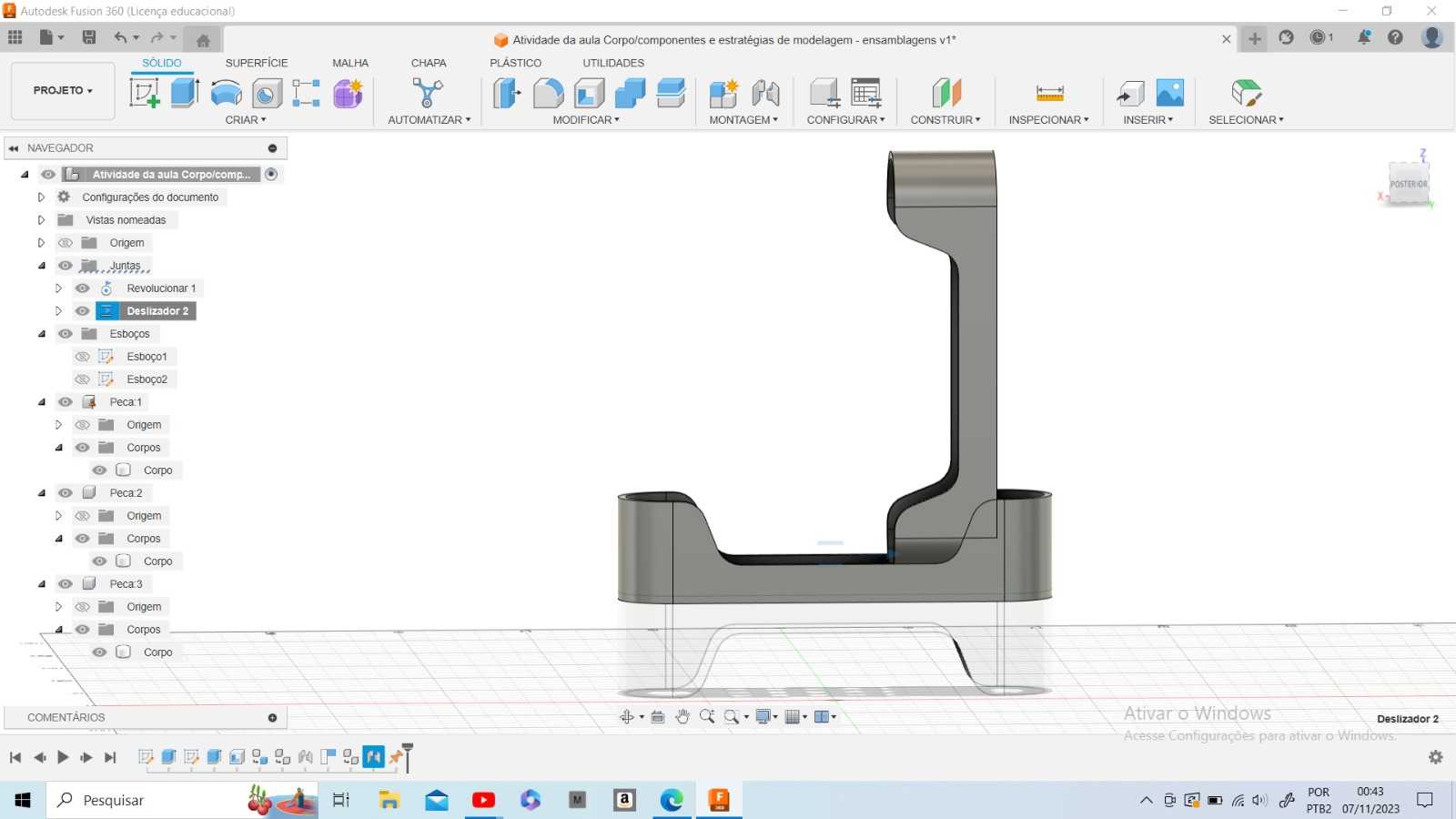
Task: Open the data panel grid icon
Action: pyautogui.click(x=15, y=37)
